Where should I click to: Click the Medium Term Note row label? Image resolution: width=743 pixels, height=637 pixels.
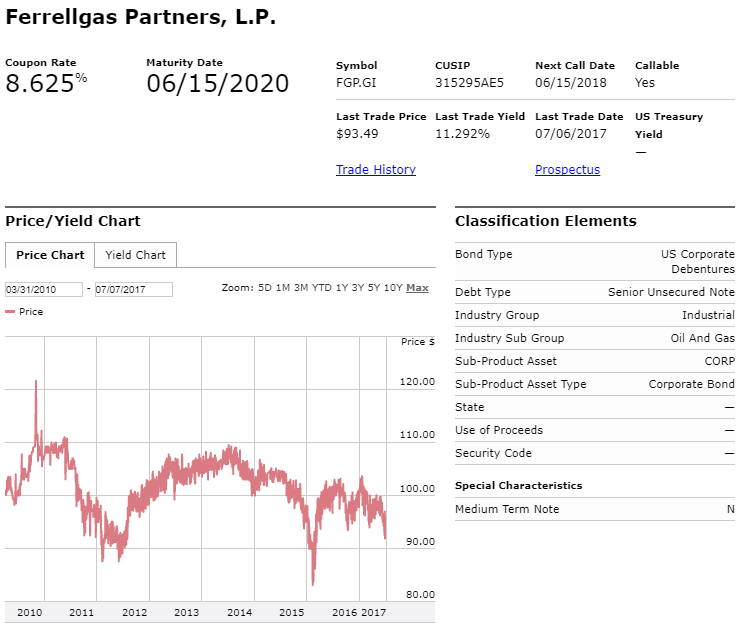[x=507, y=509]
